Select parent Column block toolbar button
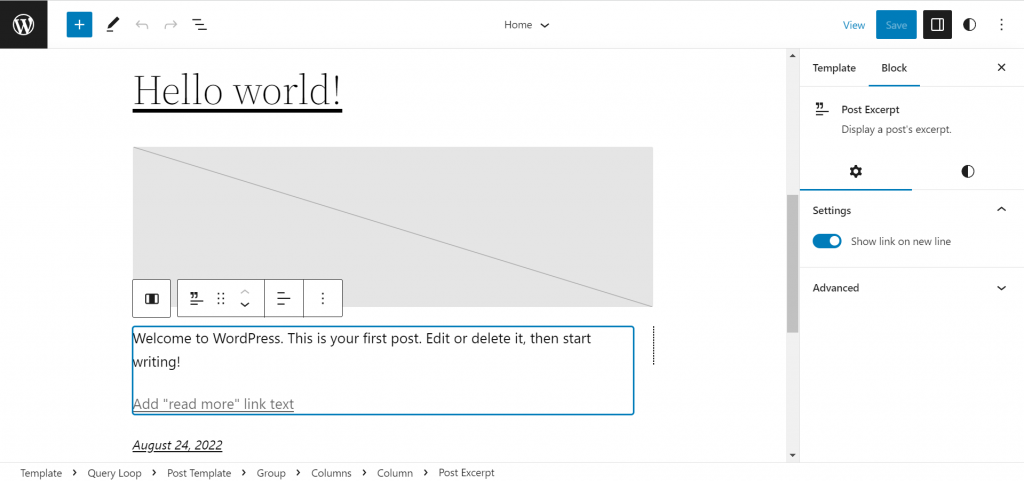Viewport: 1024px width, 481px height. click(x=152, y=298)
